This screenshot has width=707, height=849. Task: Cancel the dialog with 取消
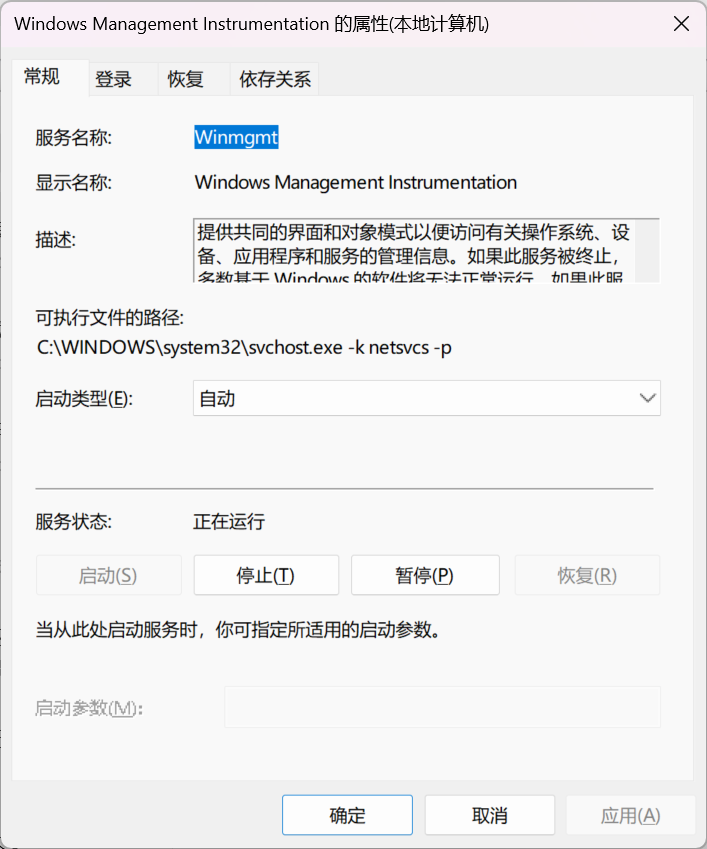[490, 815]
